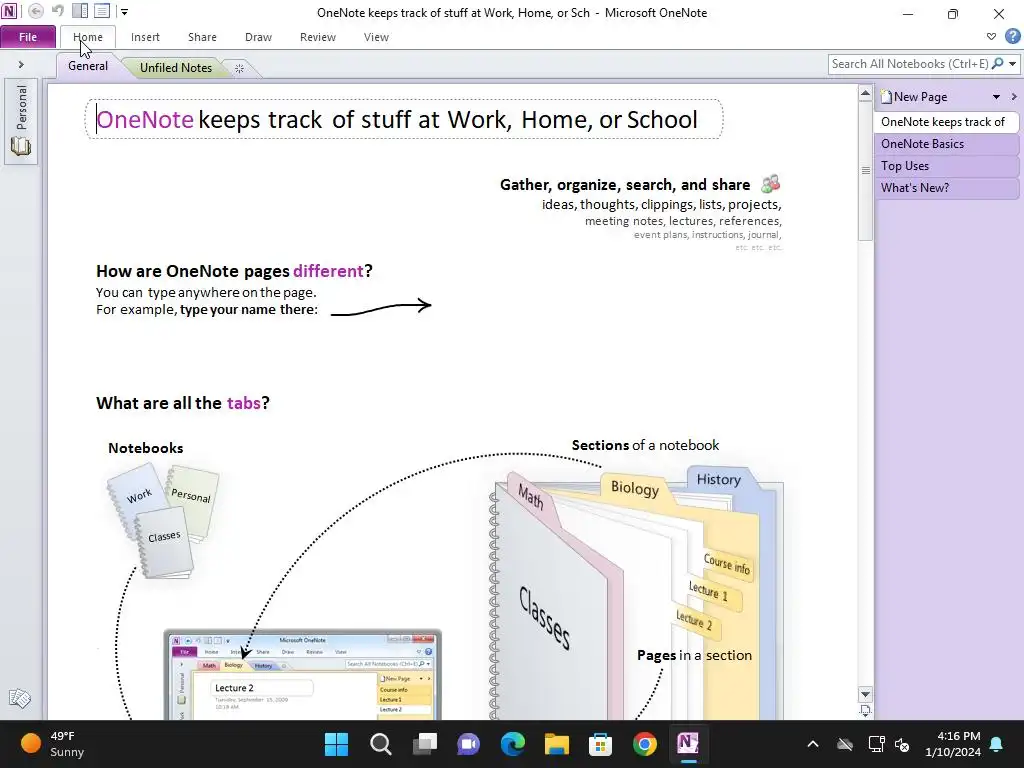Switch to the Share ribbon tab
This screenshot has width=1024, height=768.
coord(202,37)
